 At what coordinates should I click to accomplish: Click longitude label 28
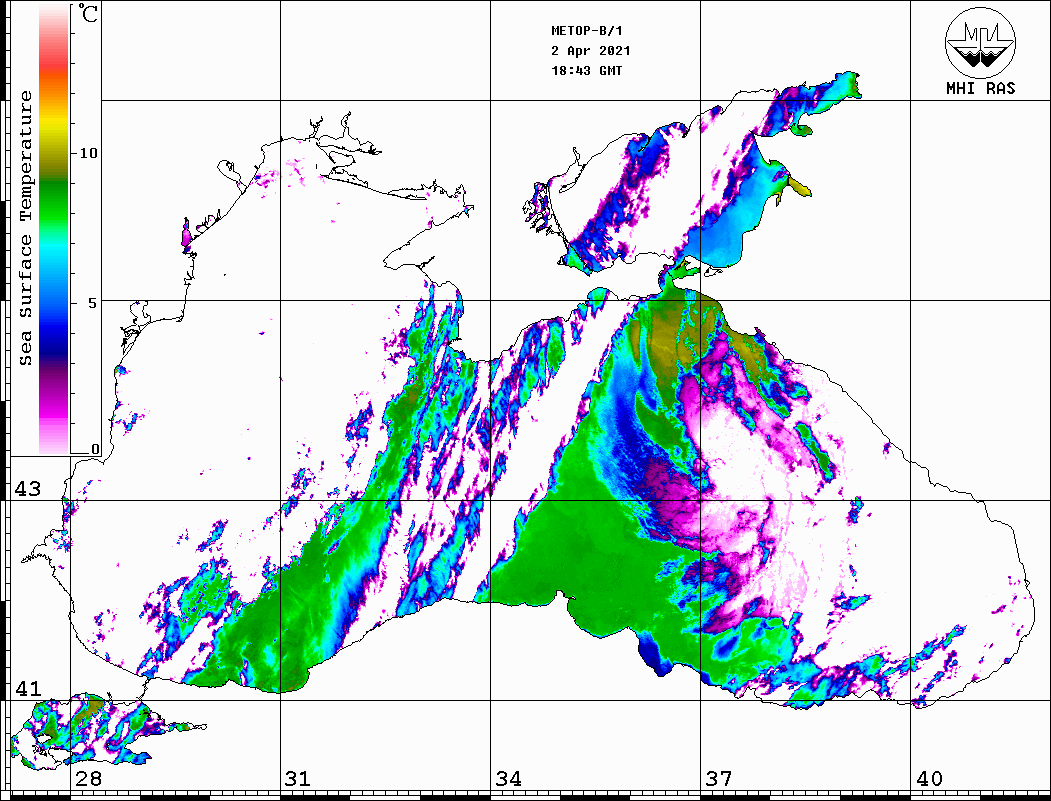[x=88, y=778]
